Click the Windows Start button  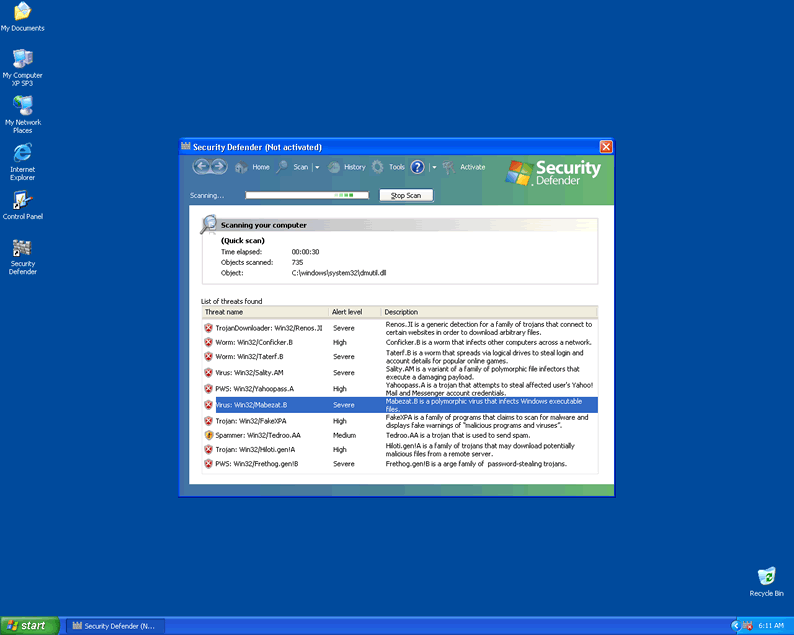28,625
